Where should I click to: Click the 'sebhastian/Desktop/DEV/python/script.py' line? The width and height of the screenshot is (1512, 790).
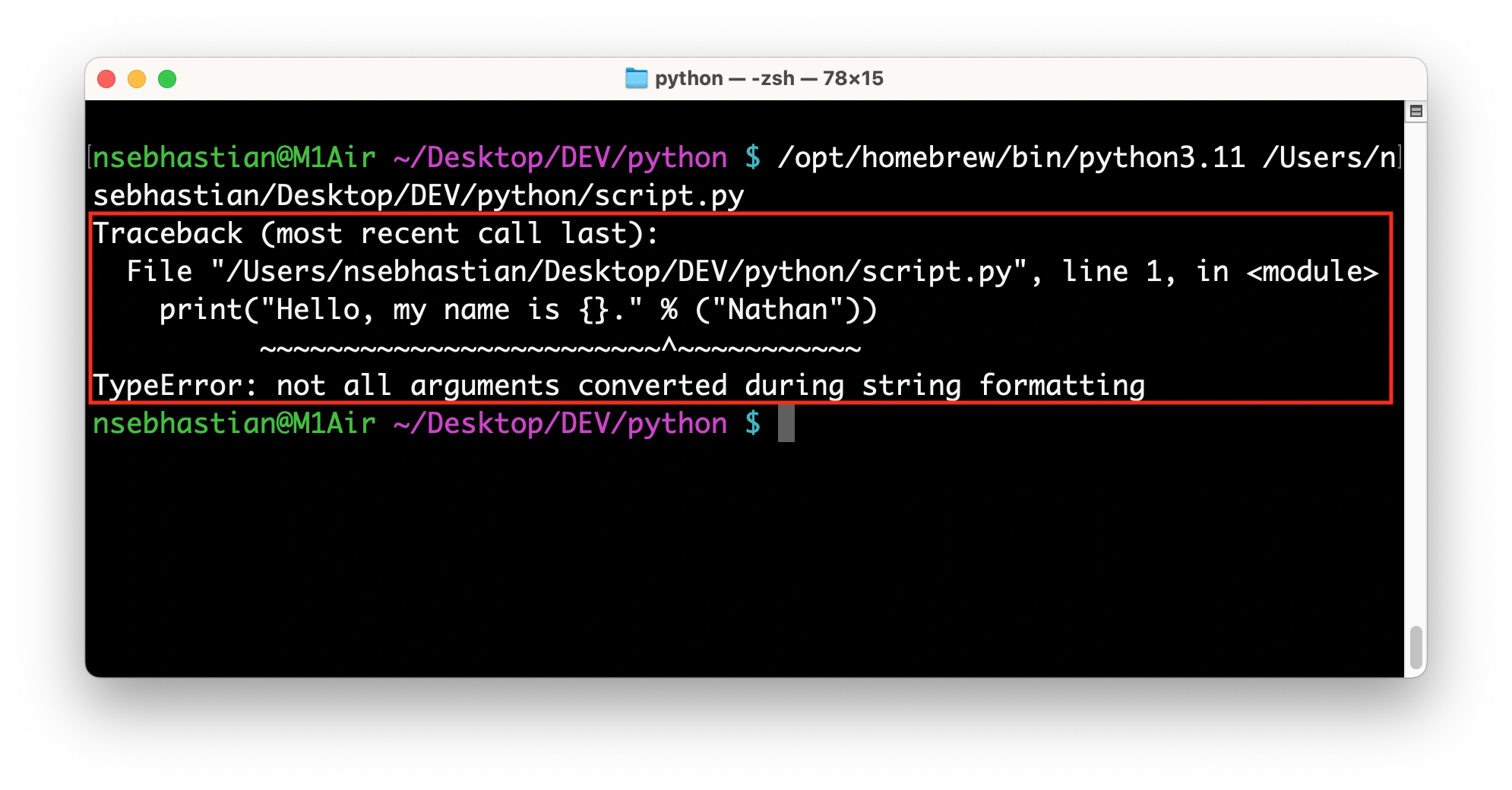pyautogui.click(x=418, y=196)
